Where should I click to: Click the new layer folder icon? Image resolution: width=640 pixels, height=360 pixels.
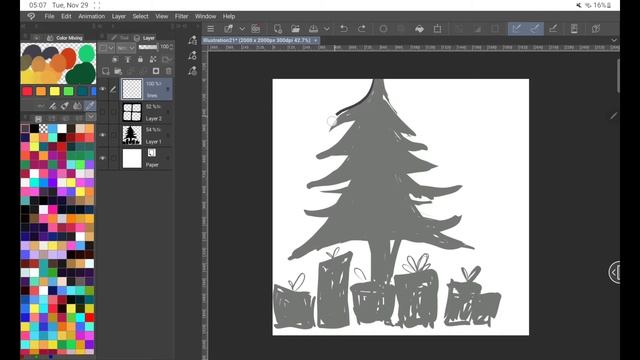(118, 71)
